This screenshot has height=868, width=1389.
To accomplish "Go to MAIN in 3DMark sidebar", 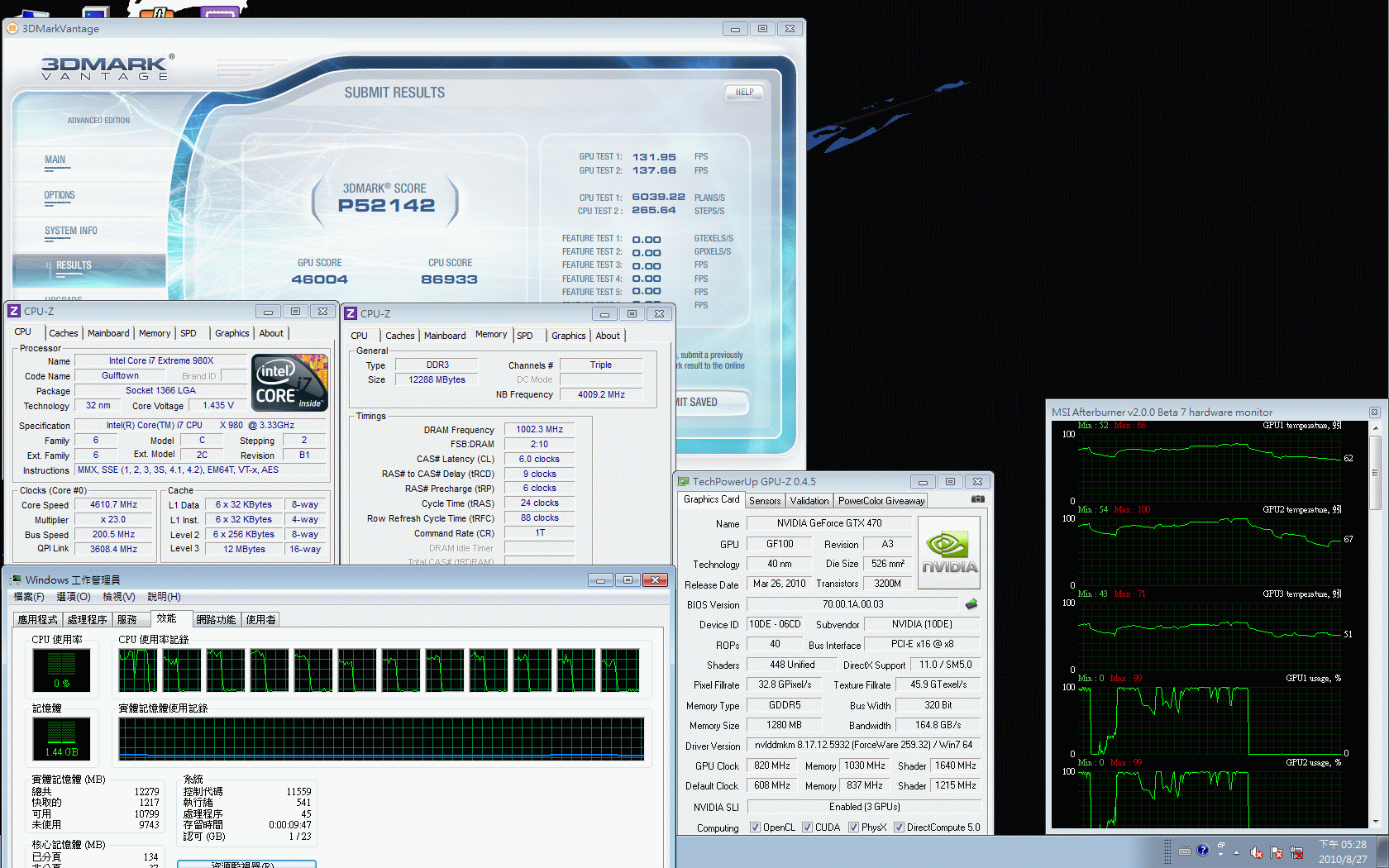I will pos(55,160).
